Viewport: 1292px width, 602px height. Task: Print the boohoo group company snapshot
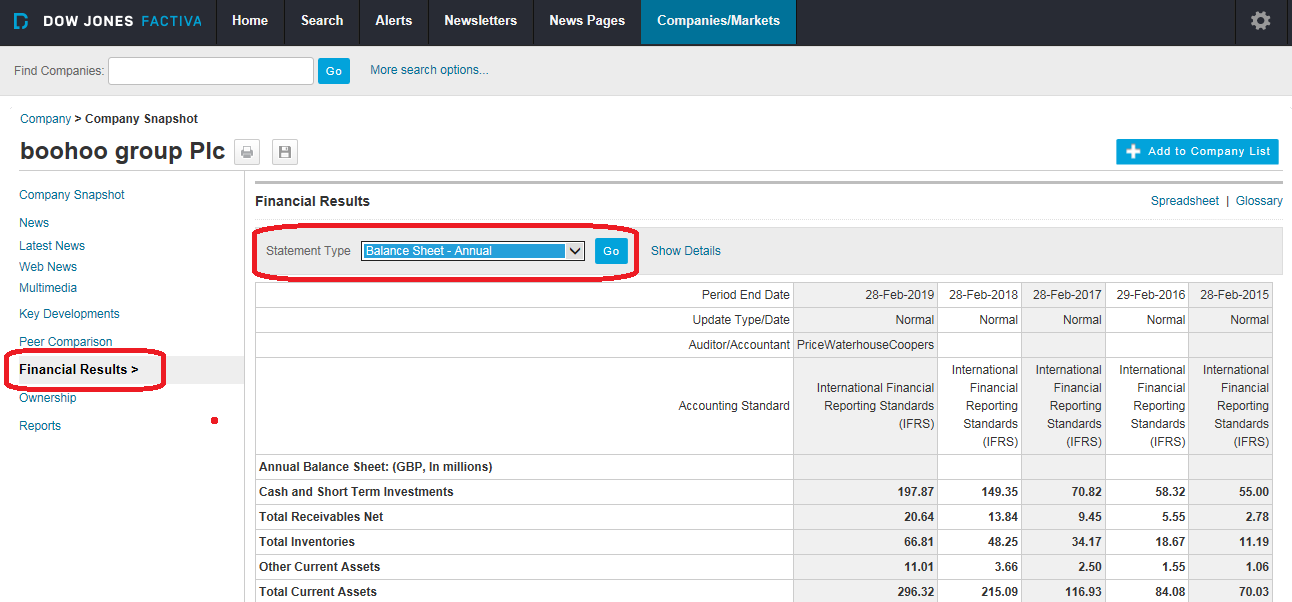pyautogui.click(x=247, y=152)
